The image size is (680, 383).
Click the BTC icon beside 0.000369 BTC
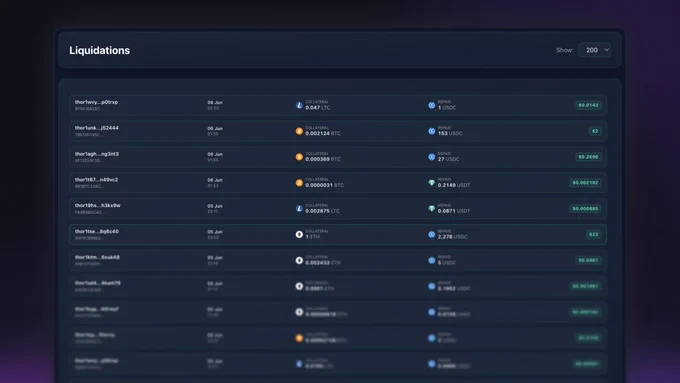click(x=299, y=157)
